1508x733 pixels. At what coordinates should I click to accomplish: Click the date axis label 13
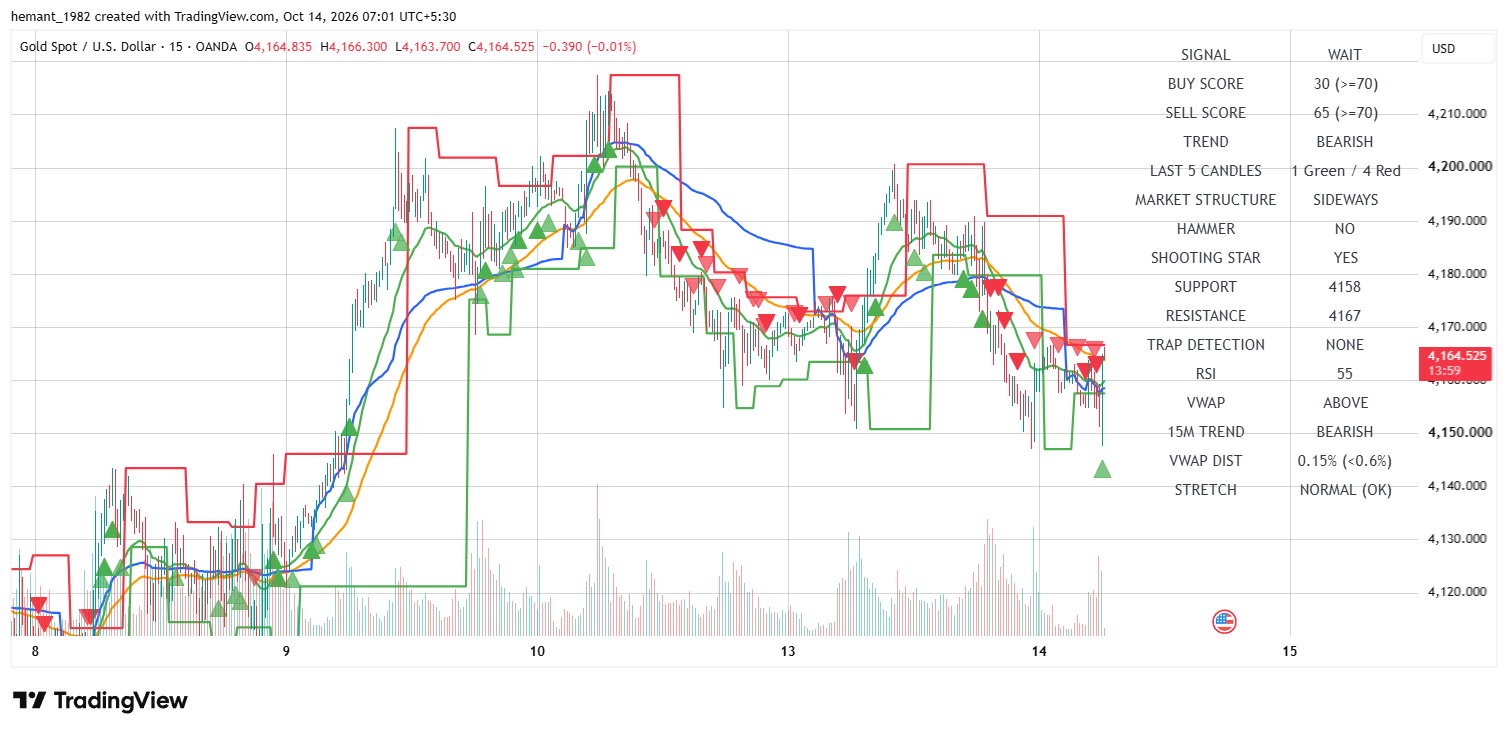(788, 653)
